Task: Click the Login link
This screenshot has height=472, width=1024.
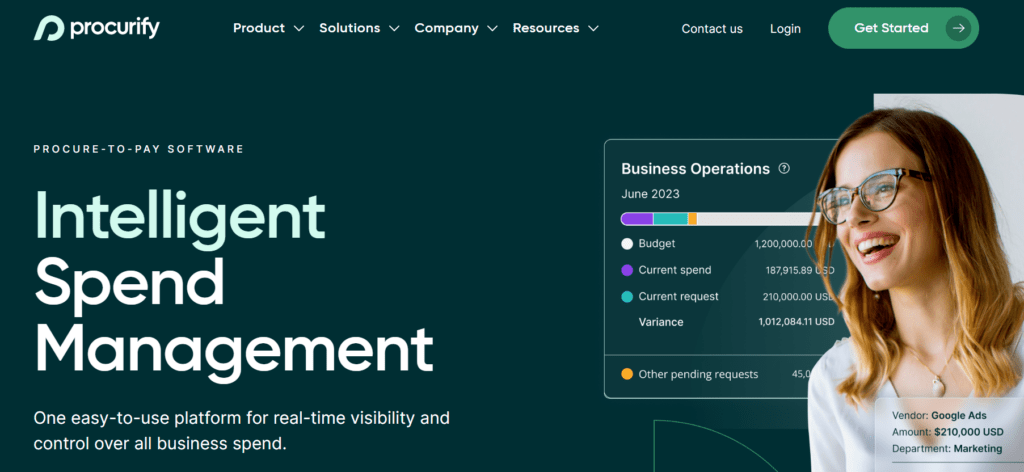Action: click(785, 29)
